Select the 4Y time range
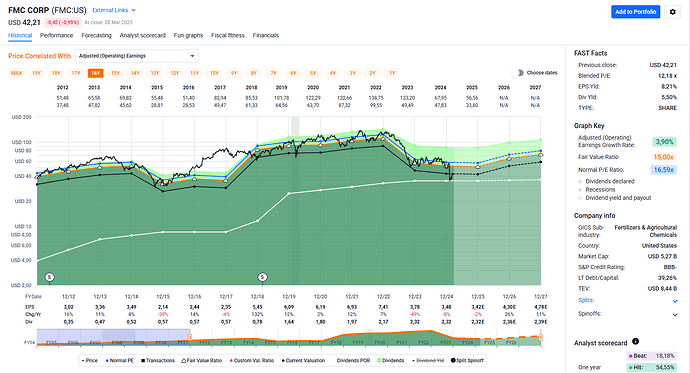The width and height of the screenshot is (690, 373). click(x=333, y=73)
